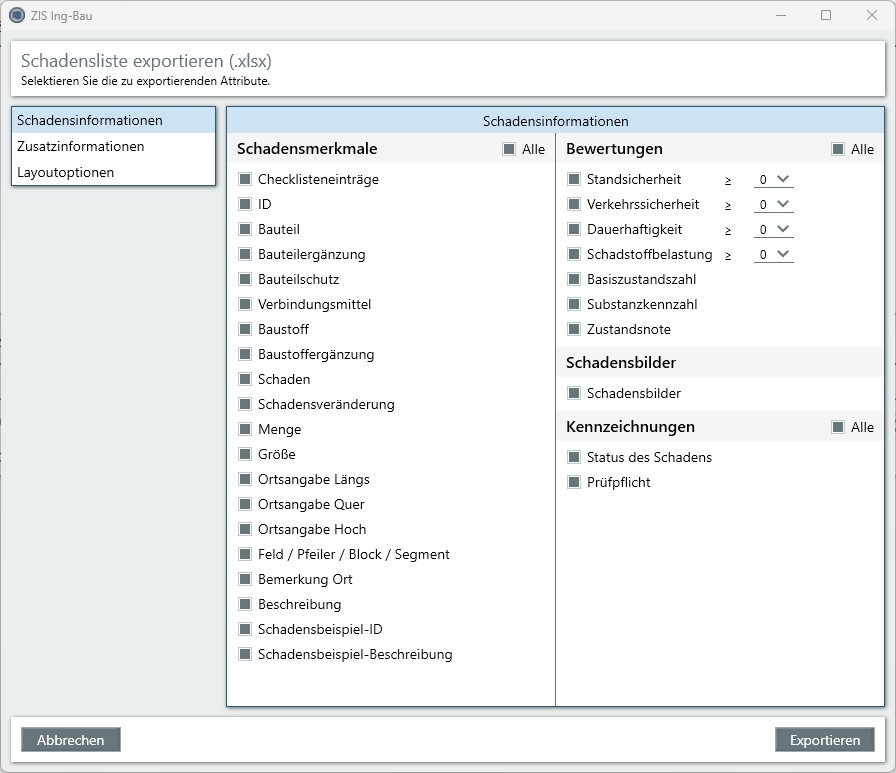Toggle Alle checkbox for Kennzeichnungen
Screen dimensions: 896x773
[838, 428]
